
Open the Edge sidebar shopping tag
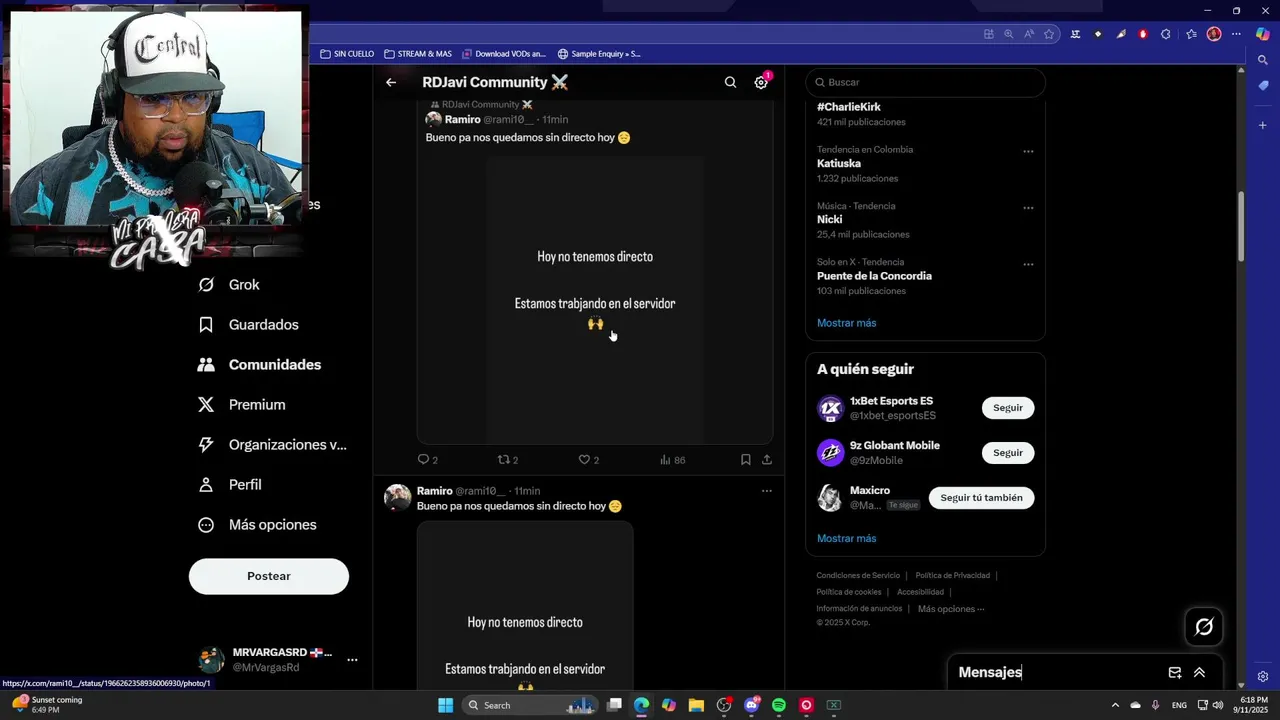pos(1263,87)
